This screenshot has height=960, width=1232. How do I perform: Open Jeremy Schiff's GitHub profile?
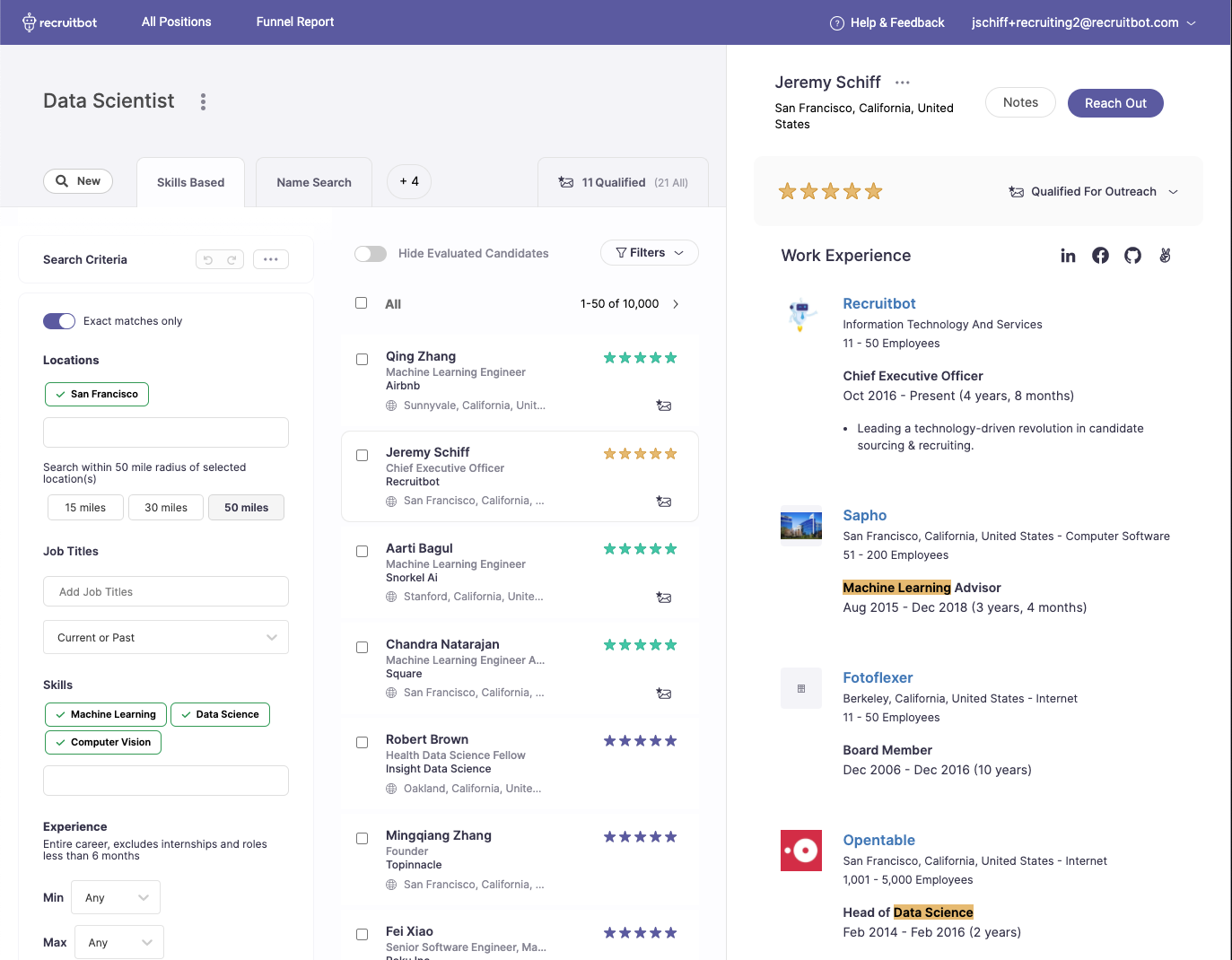[1132, 256]
